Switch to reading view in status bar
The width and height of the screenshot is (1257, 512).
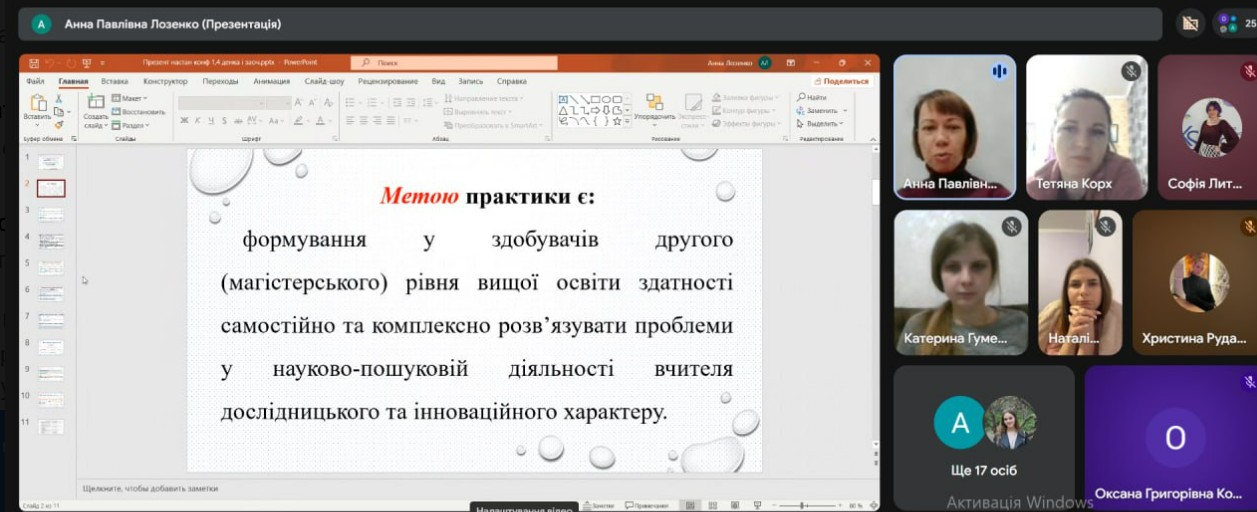pyautogui.click(x=735, y=506)
